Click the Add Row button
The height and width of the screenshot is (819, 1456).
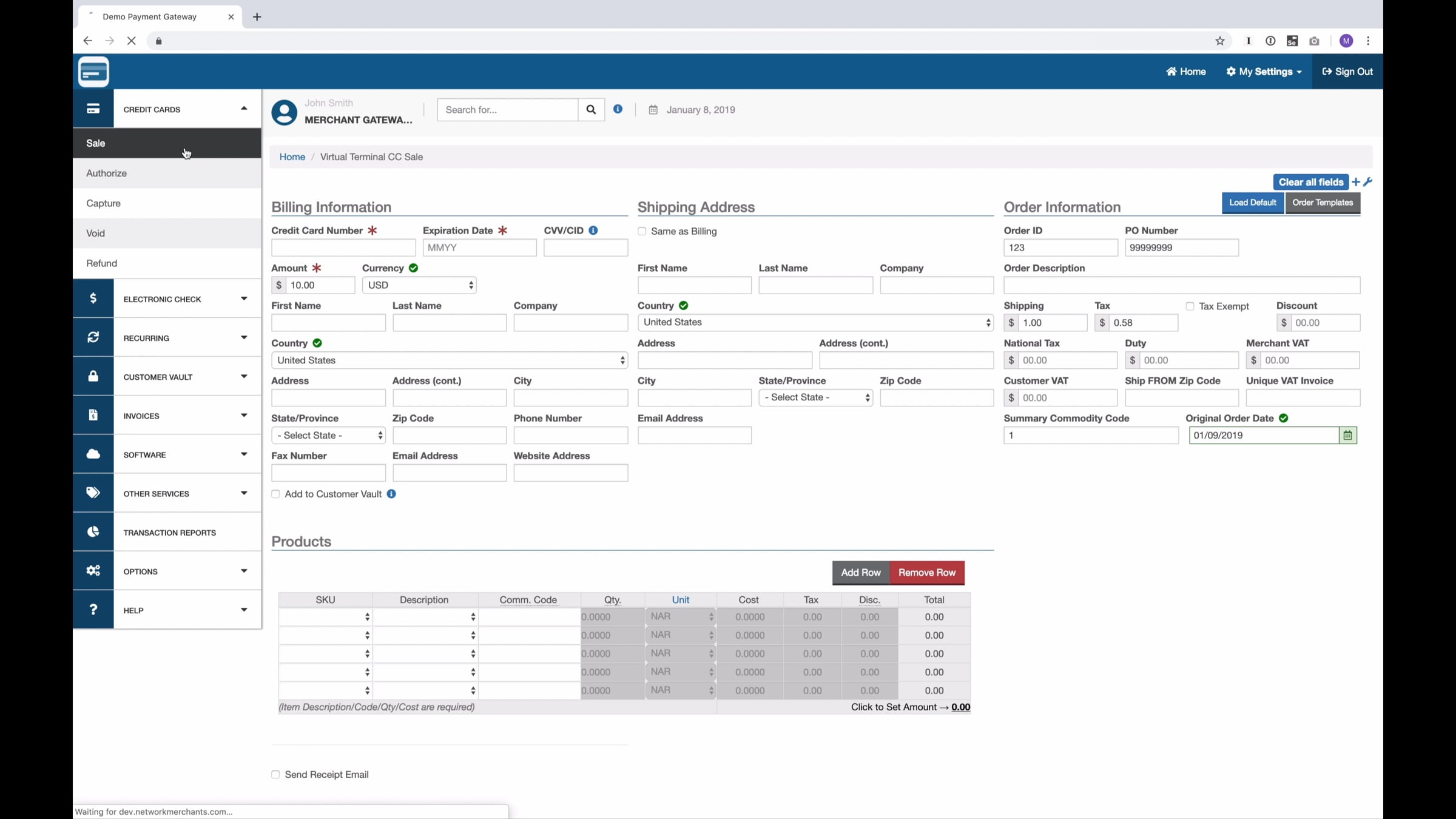861,573
